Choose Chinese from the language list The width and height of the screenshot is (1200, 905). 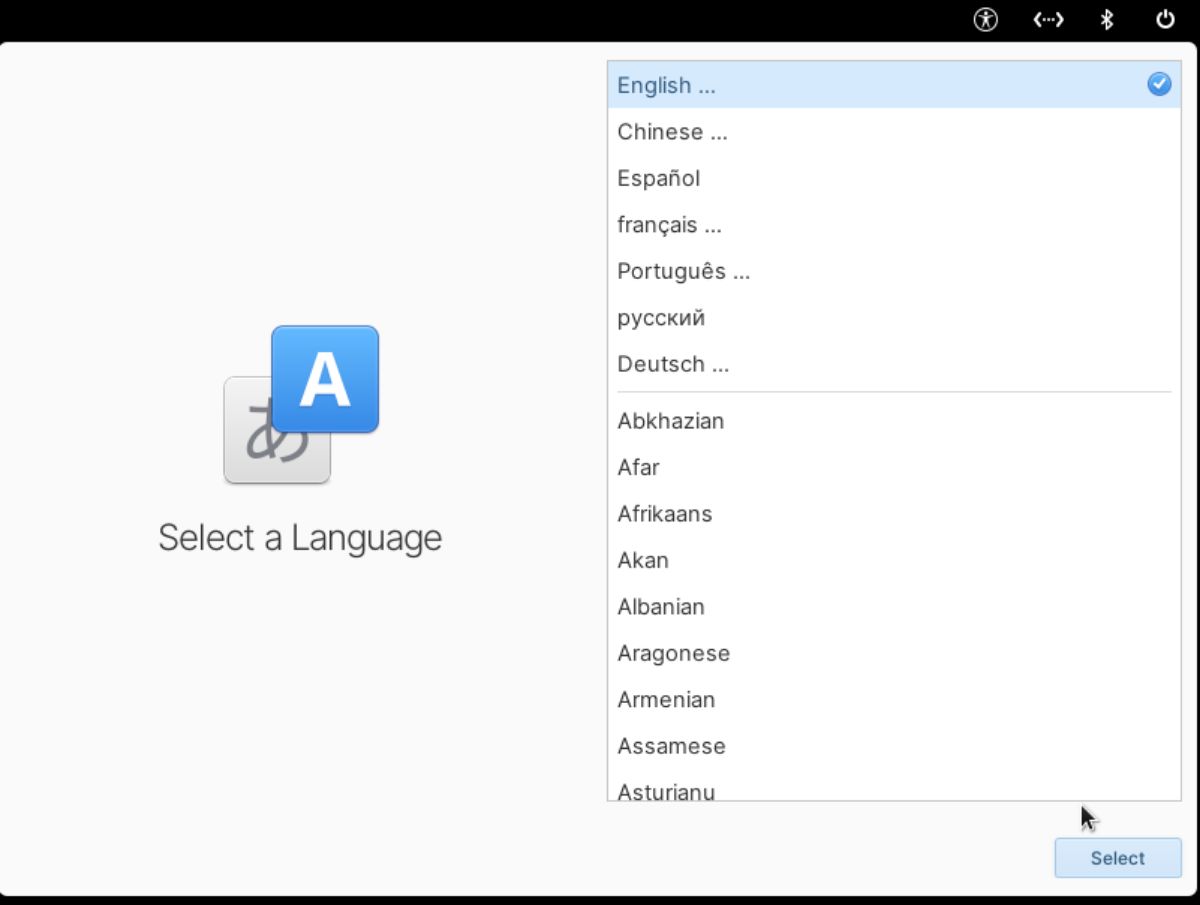[x=894, y=132]
